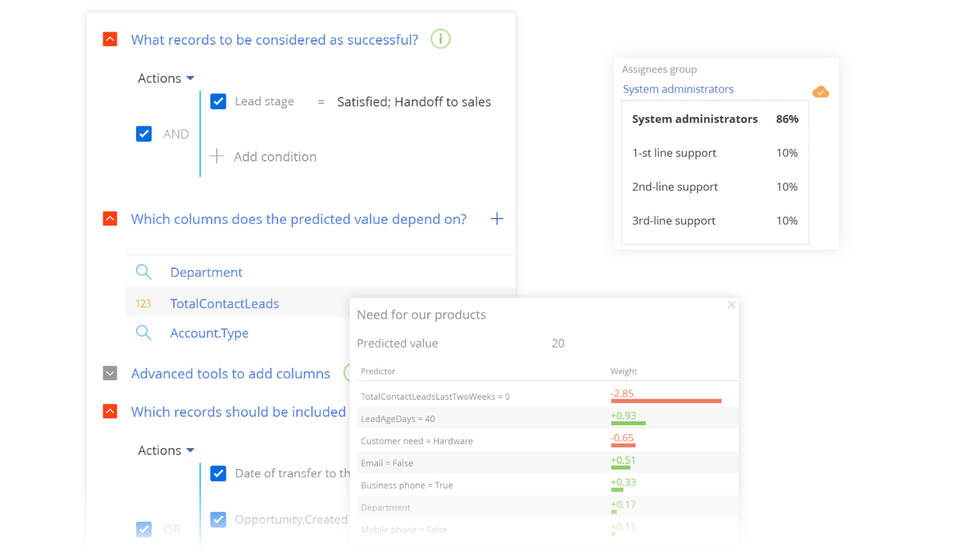Click the Lead stage condition label
960x560 pixels.
[x=264, y=102]
